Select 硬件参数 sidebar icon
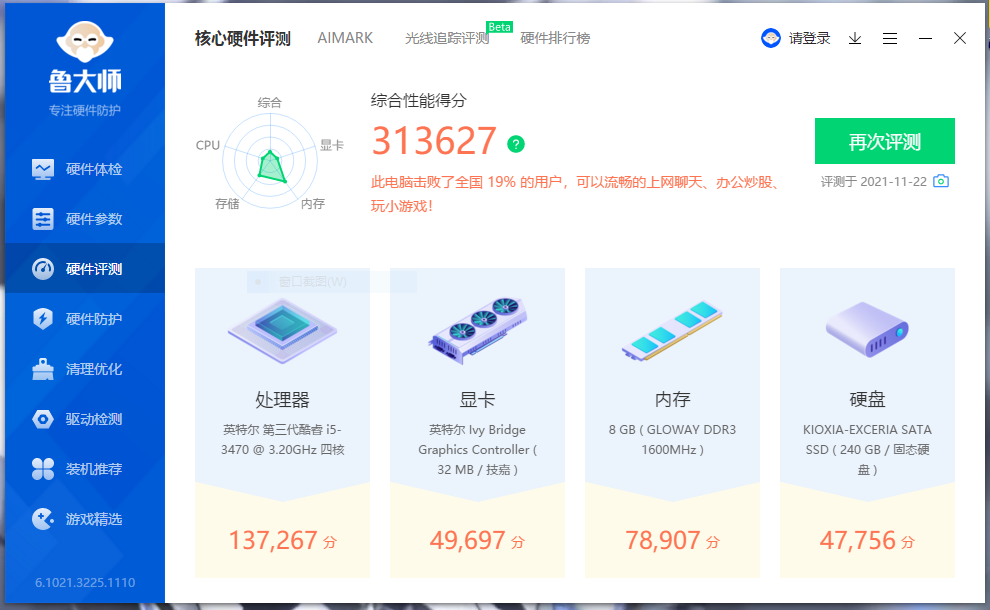The height and width of the screenshot is (610, 990). pyautogui.click(x=43, y=219)
